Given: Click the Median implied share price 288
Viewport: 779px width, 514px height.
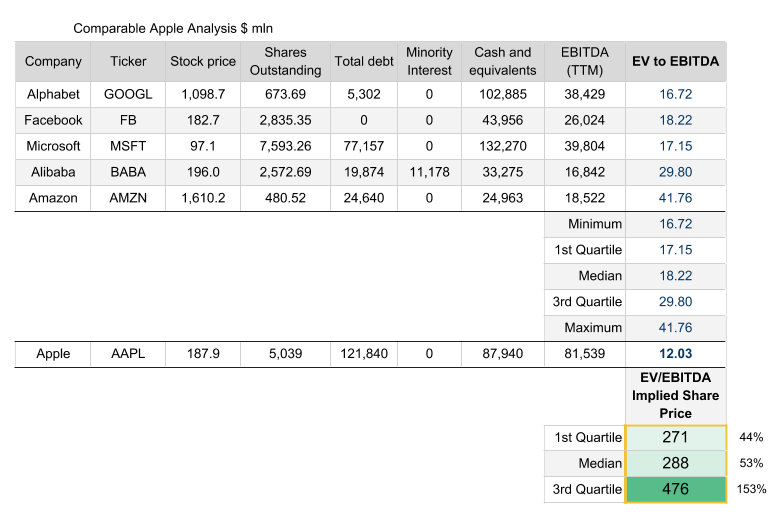Looking at the screenshot, I should click(x=675, y=463).
